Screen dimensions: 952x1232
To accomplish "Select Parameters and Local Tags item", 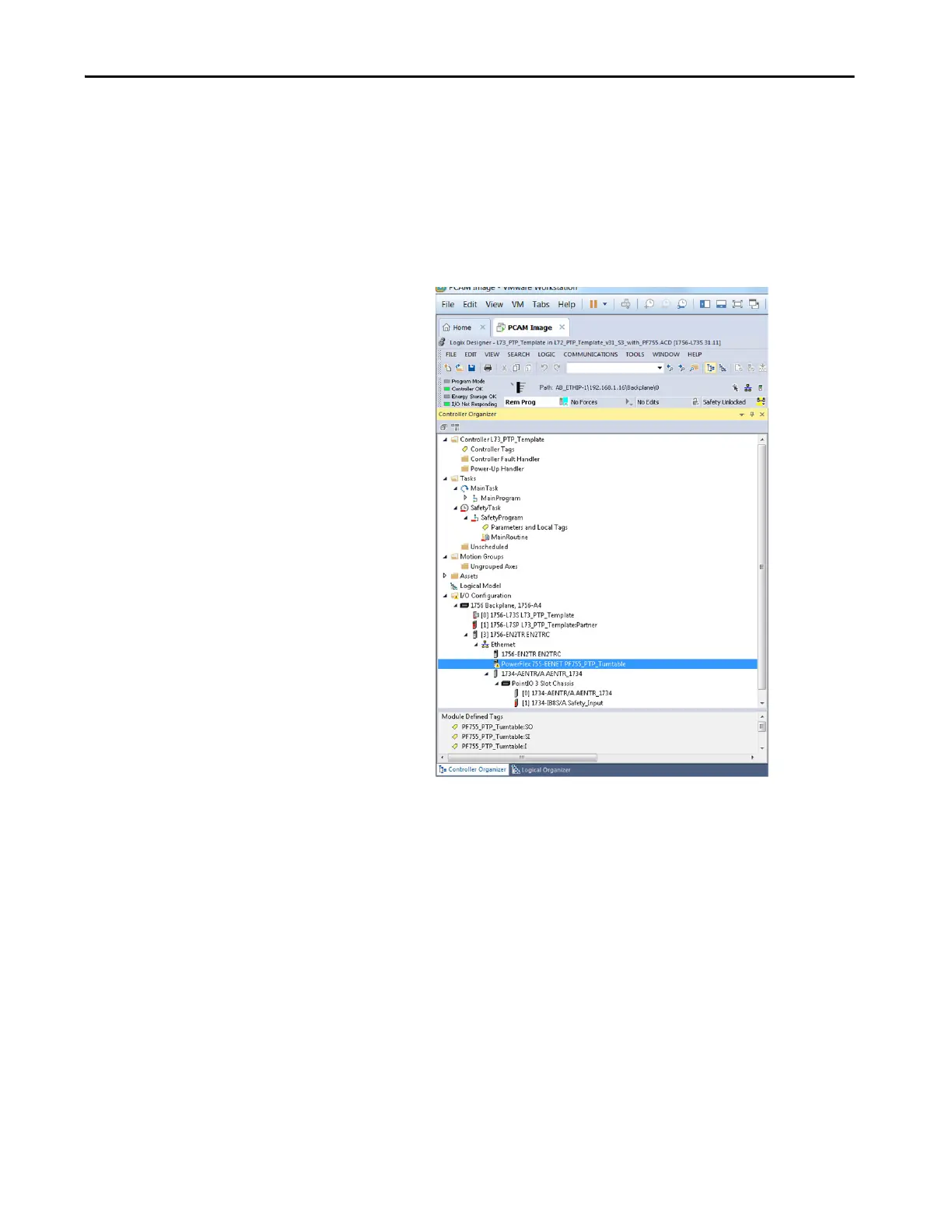I will coord(529,527).
